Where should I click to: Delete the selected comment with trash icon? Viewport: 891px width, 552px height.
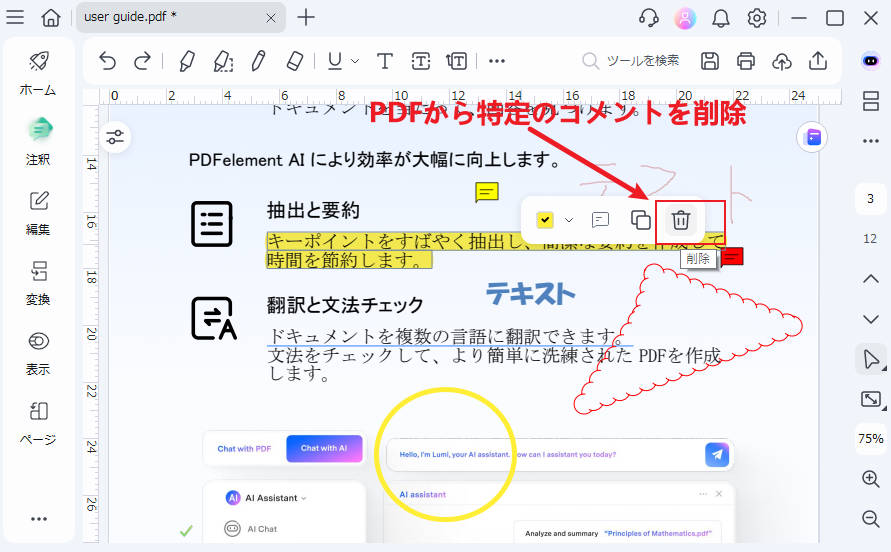point(681,219)
